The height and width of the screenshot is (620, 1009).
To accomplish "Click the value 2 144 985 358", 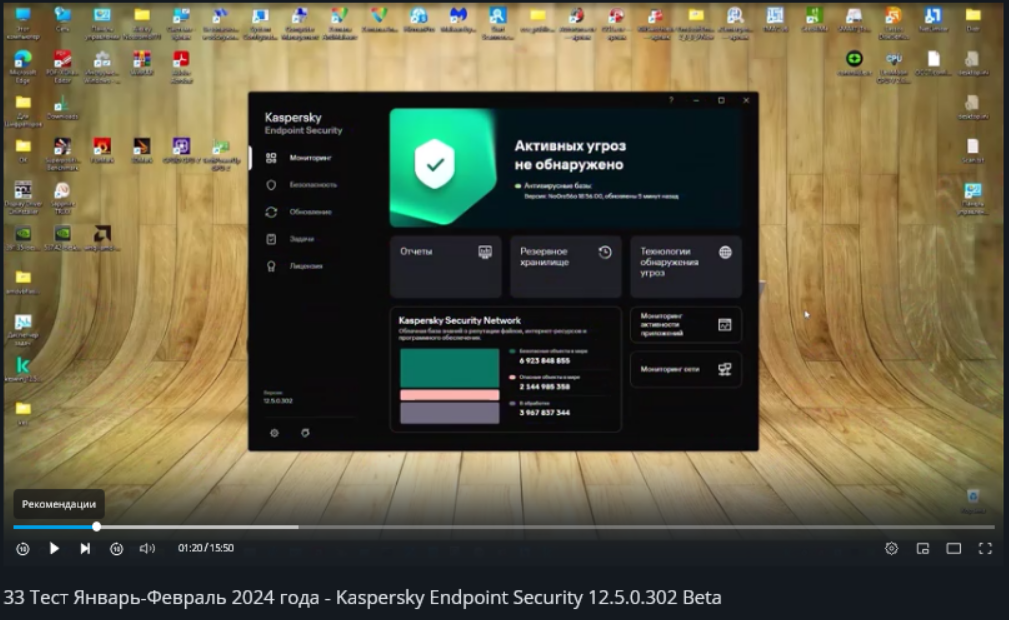I will click(x=544, y=386).
